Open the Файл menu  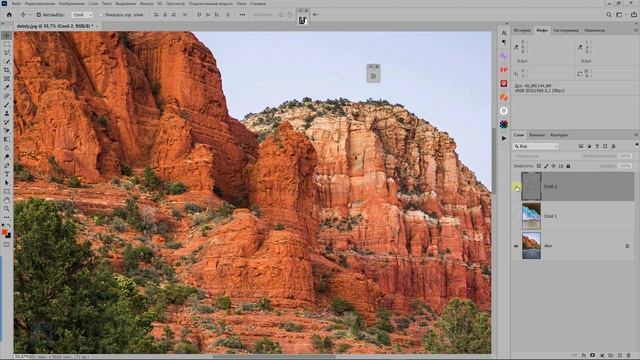(16, 4)
